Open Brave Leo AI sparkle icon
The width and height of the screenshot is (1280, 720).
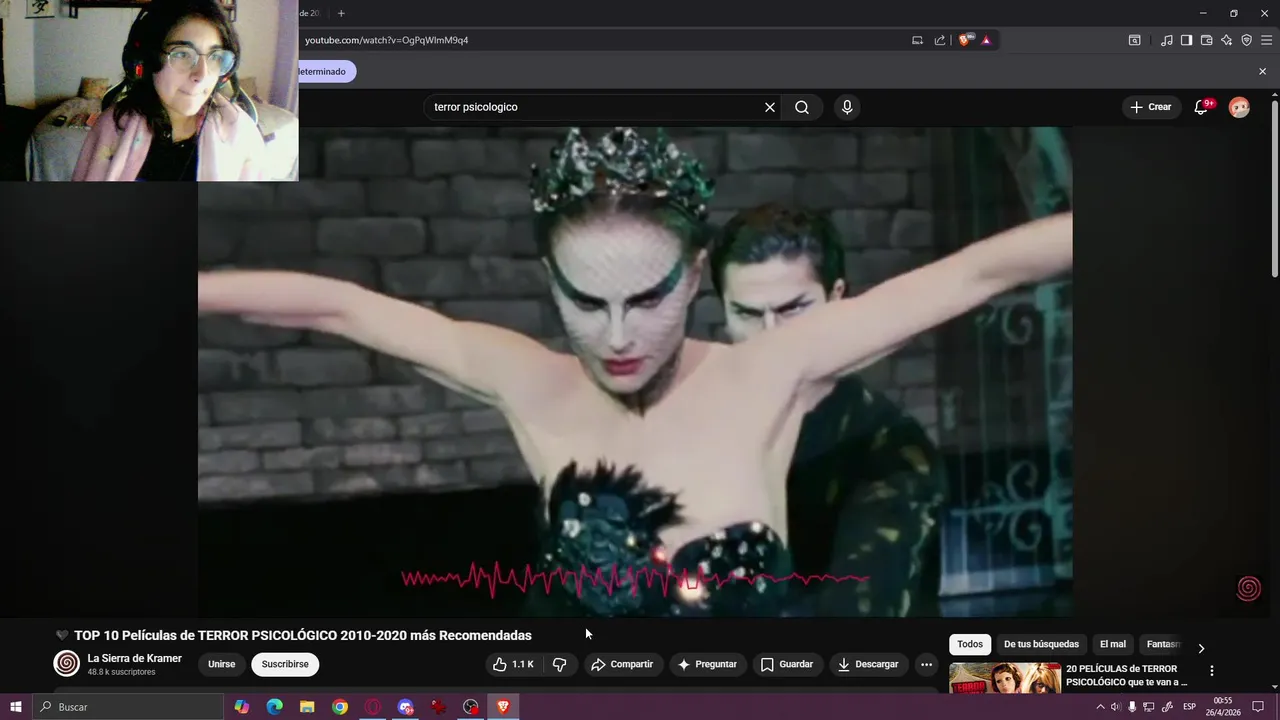coord(1226,40)
